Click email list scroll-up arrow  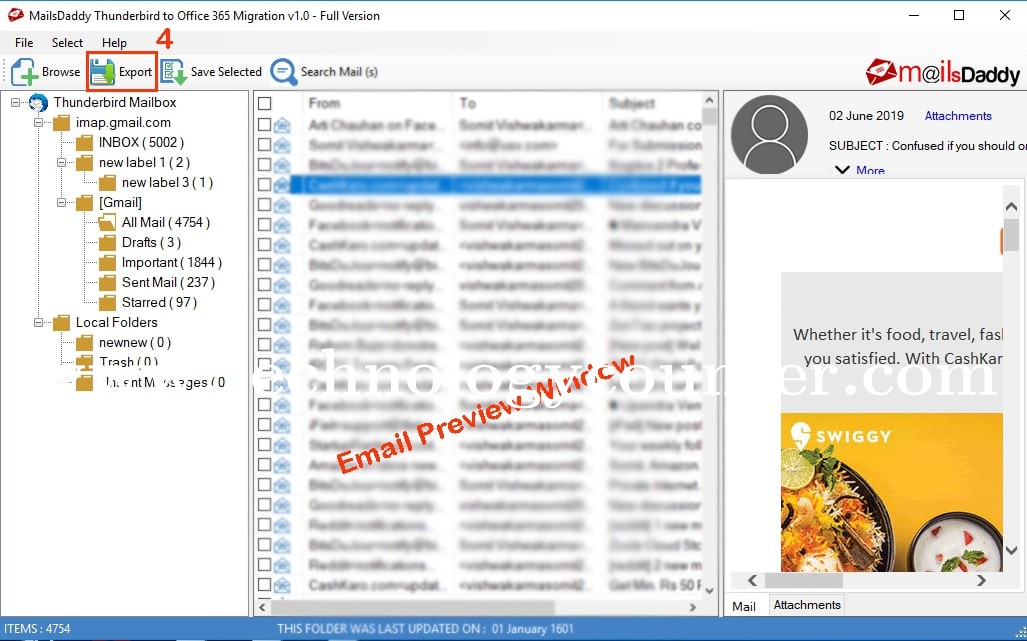[709, 101]
